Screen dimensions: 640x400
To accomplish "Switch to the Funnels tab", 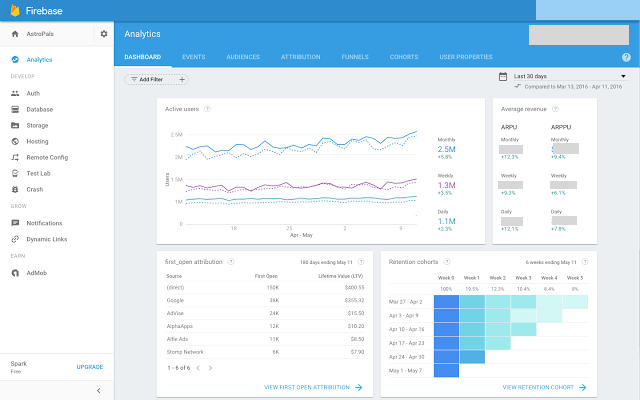I will 355,57.
